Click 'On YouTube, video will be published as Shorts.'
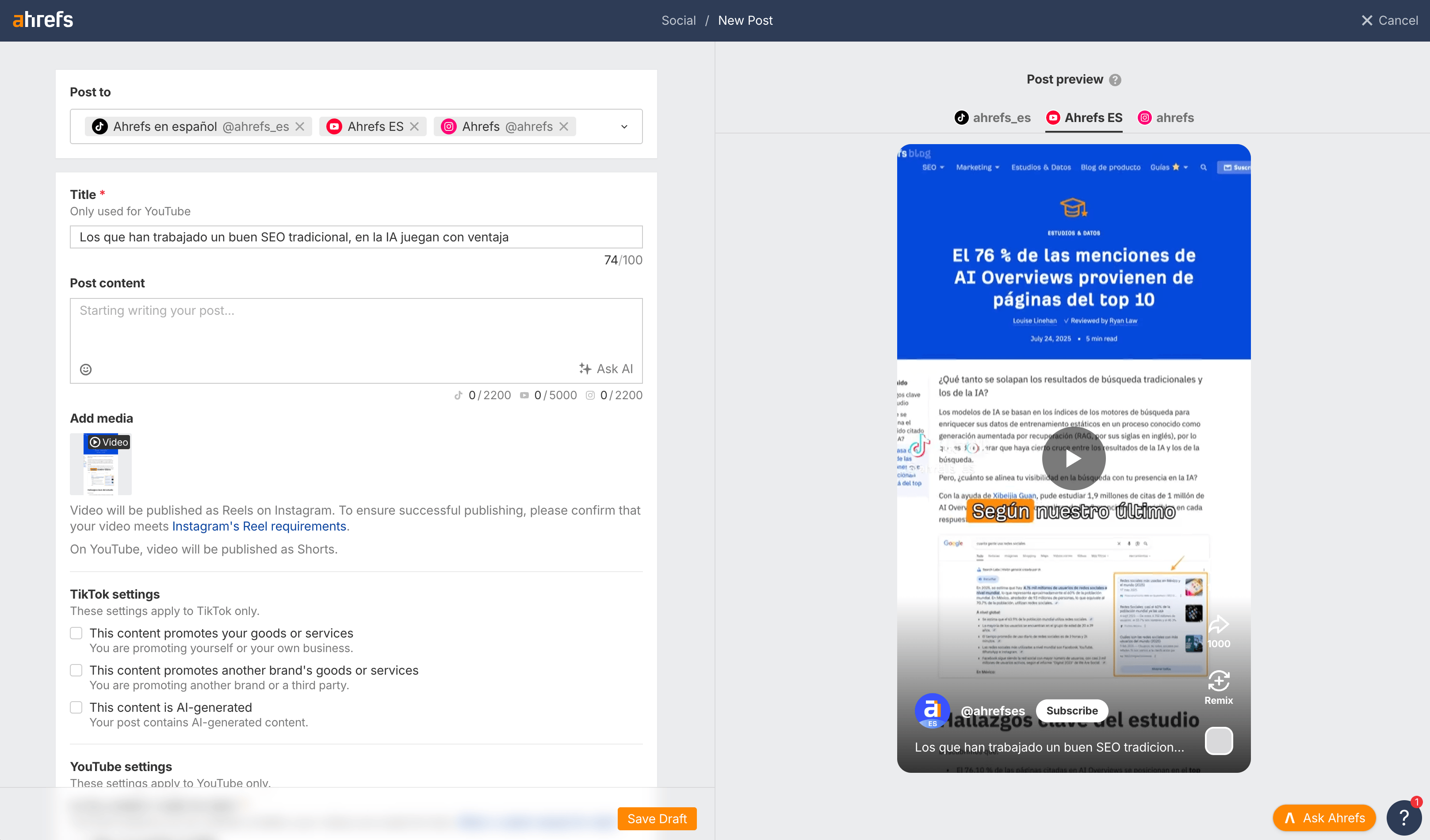The height and width of the screenshot is (840, 1430). [204, 549]
